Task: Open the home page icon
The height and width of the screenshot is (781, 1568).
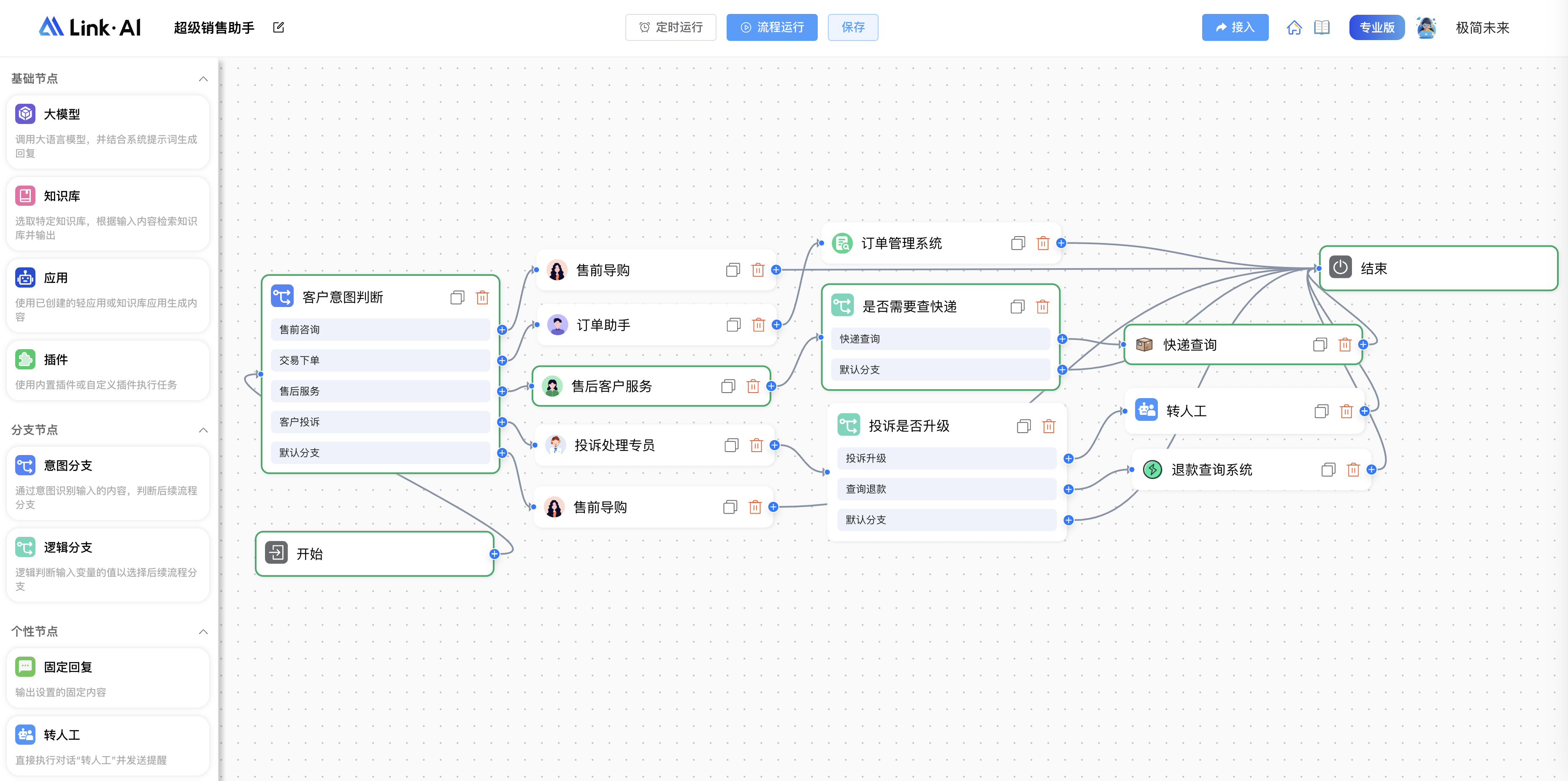Action: [1294, 27]
